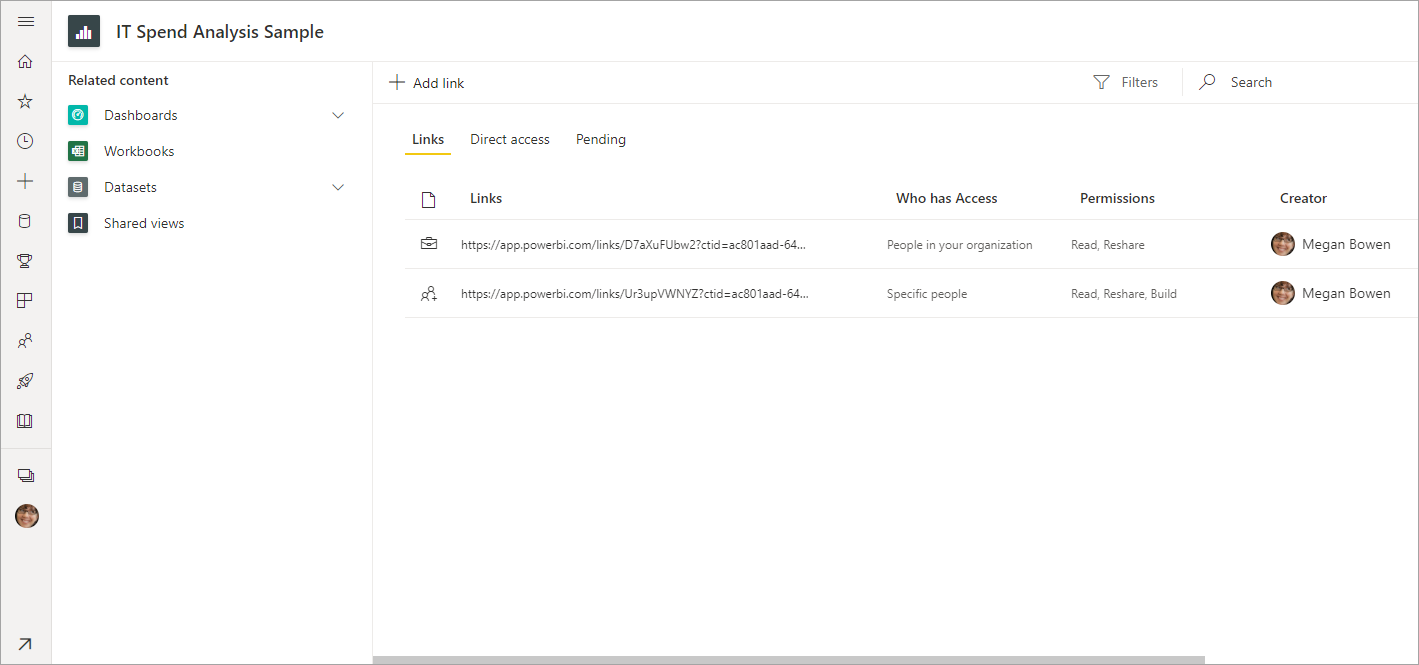Expand the Datasets chevron
This screenshot has height=665, width=1419.
[338, 187]
